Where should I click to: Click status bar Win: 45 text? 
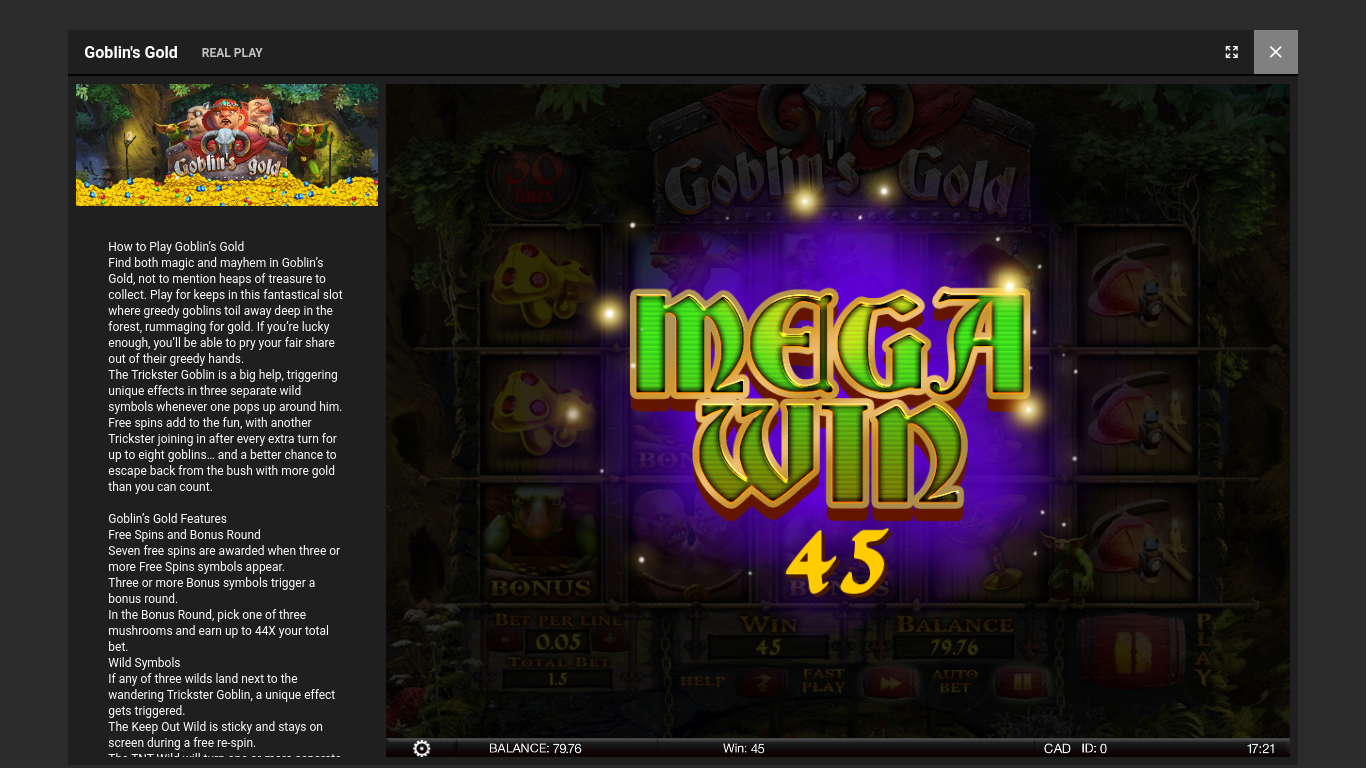pyautogui.click(x=744, y=748)
